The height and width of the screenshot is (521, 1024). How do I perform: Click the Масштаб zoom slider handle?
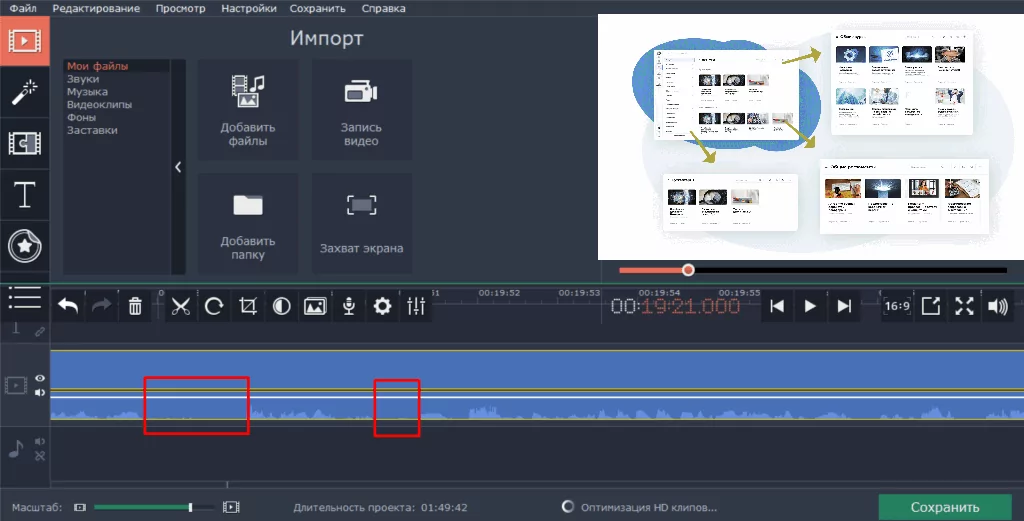coord(190,507)
